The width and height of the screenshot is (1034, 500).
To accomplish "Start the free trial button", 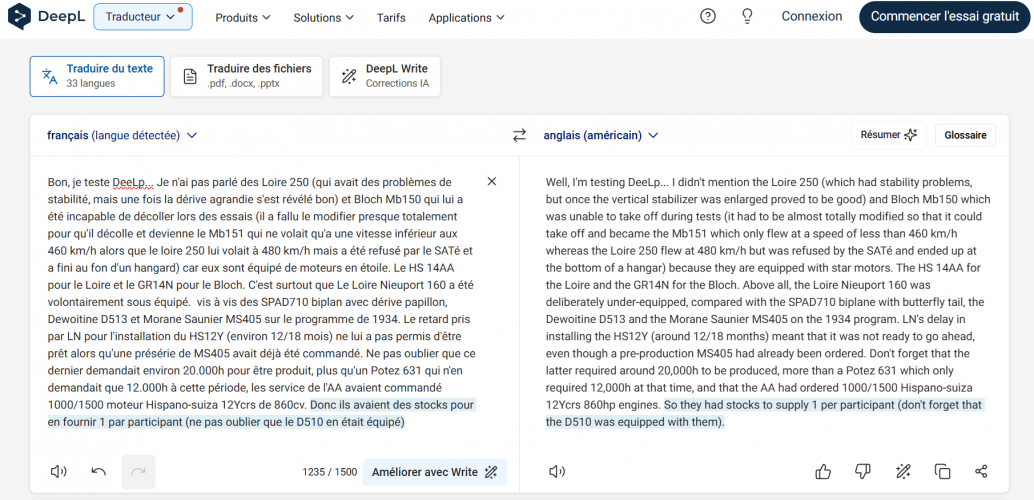I will click(x=945, y=16).
